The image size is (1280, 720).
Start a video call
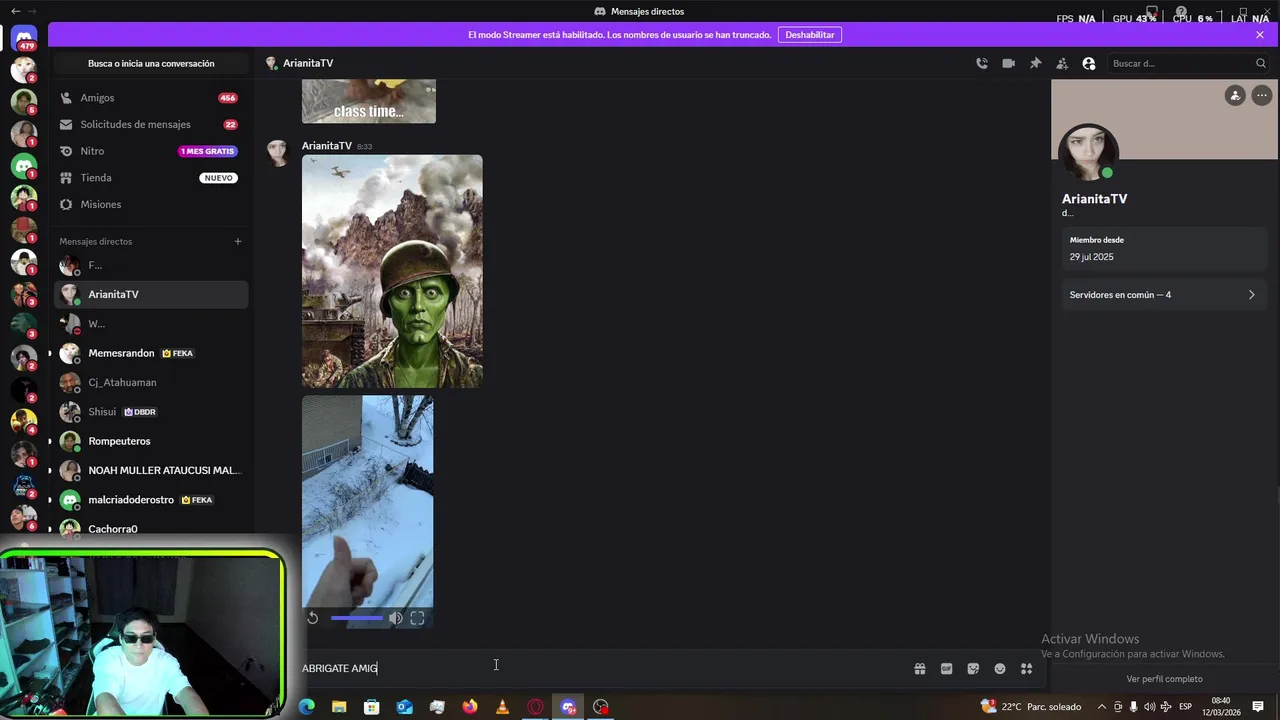click(x=1008, y=63)
